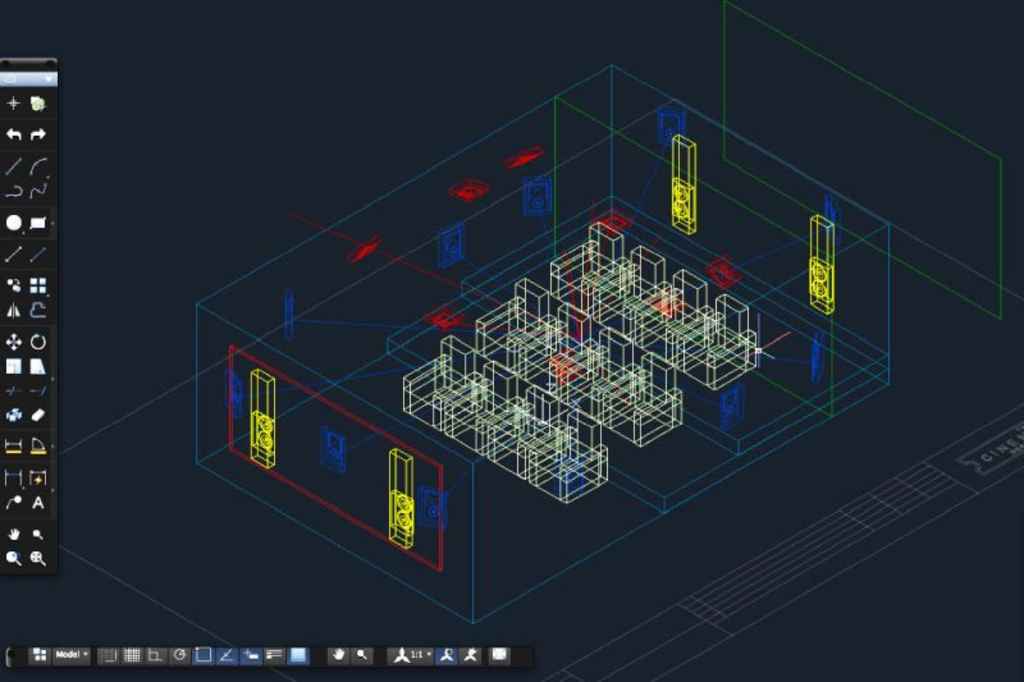The height and width of the screenshot is (682, 1024).
Task: Select the Spline curve tool
Action: tap(38, 191)
